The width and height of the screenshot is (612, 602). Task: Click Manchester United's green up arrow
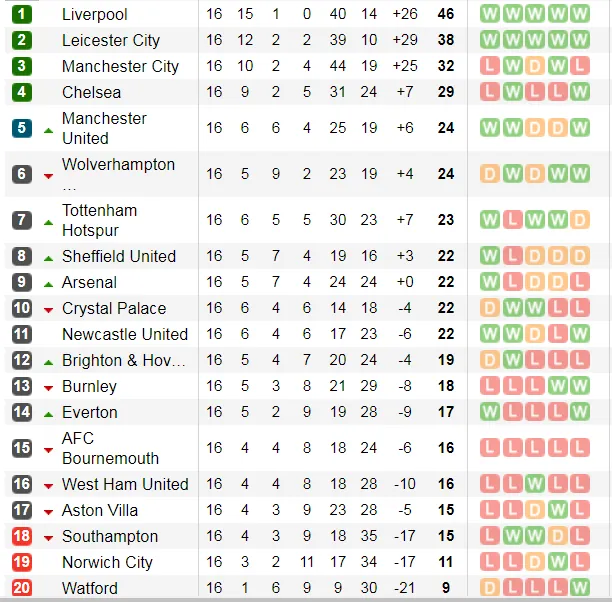(x=48, y=129)
